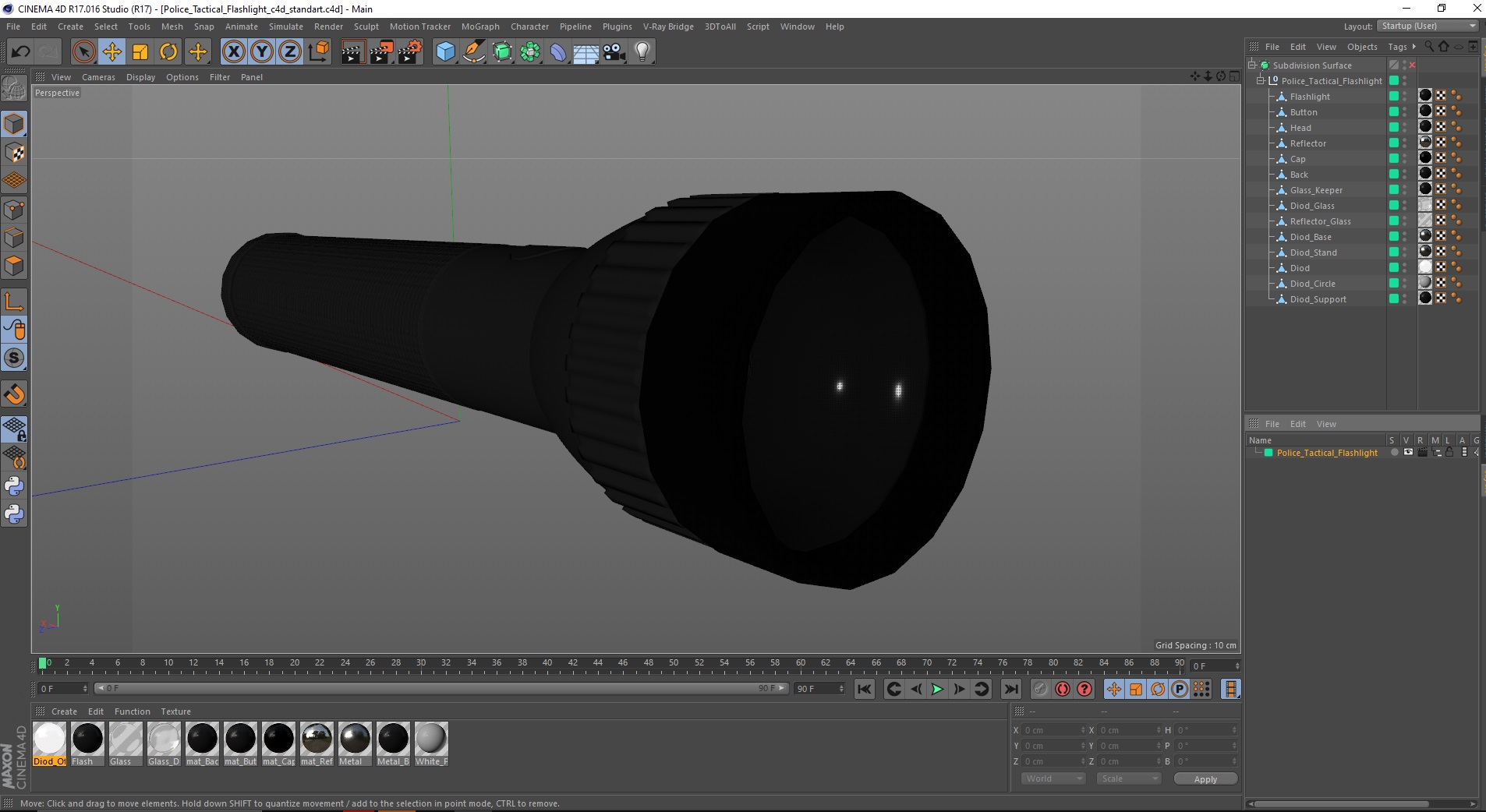Viewport: 1486px width, 812px height.
Task: Open the Scale mode dropdown
Action: [x=1128, y=778]
